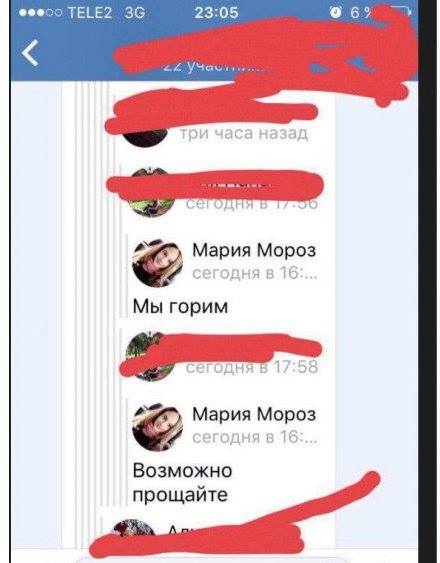Open the partially visible avatar at bottom
The image size is (440, 563).
pyautogui.click(x=134, y=533)
